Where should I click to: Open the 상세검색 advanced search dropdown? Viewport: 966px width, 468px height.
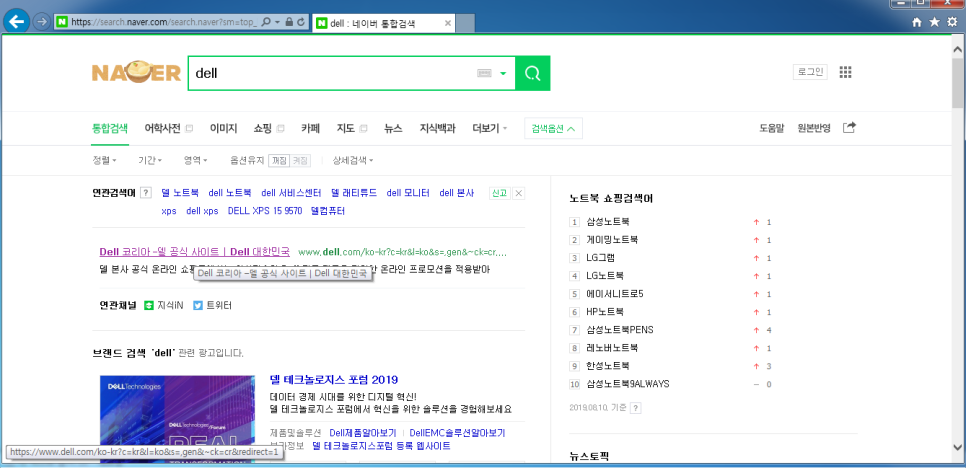point(352,160)
